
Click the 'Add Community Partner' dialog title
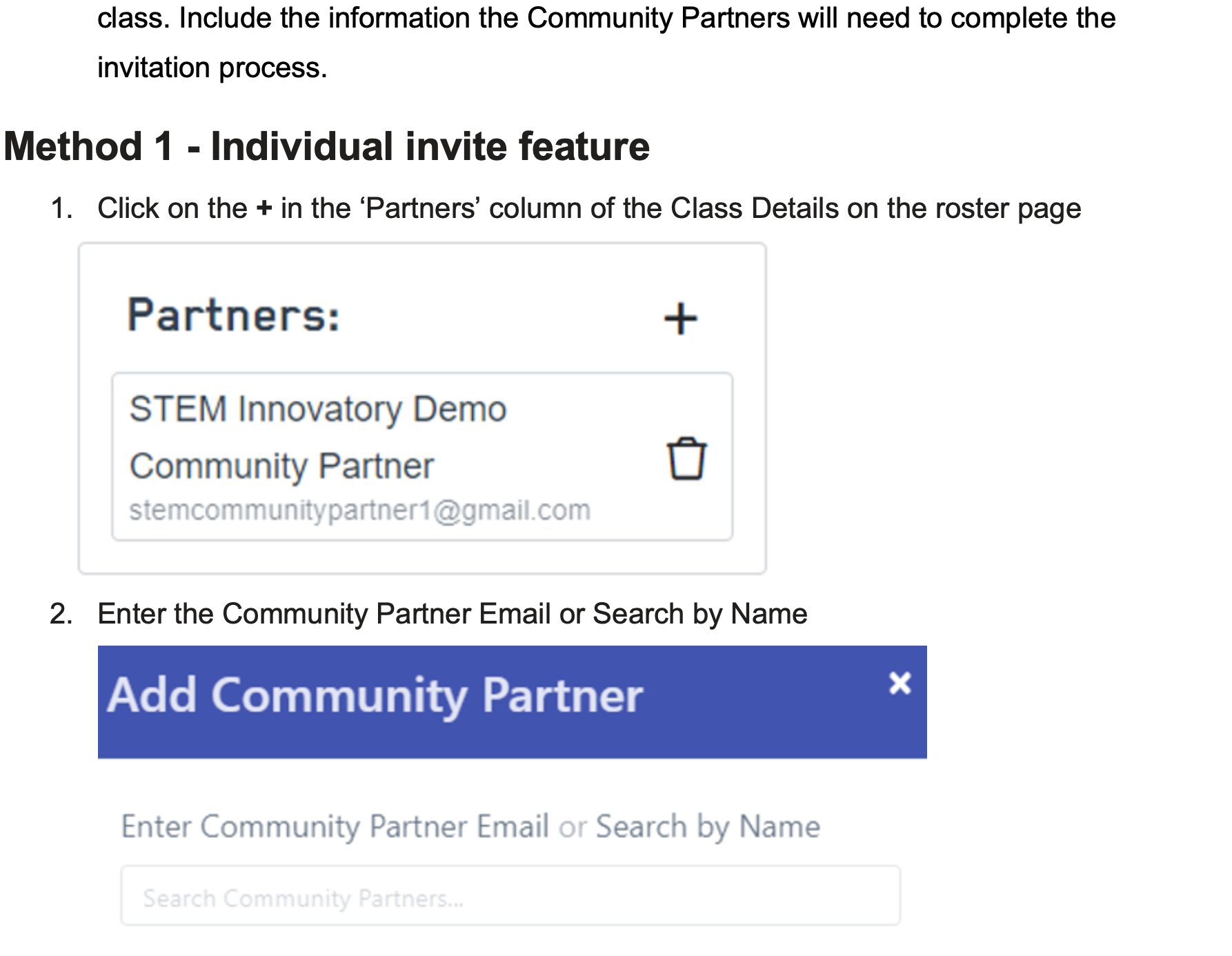click(x=375, y=695)
